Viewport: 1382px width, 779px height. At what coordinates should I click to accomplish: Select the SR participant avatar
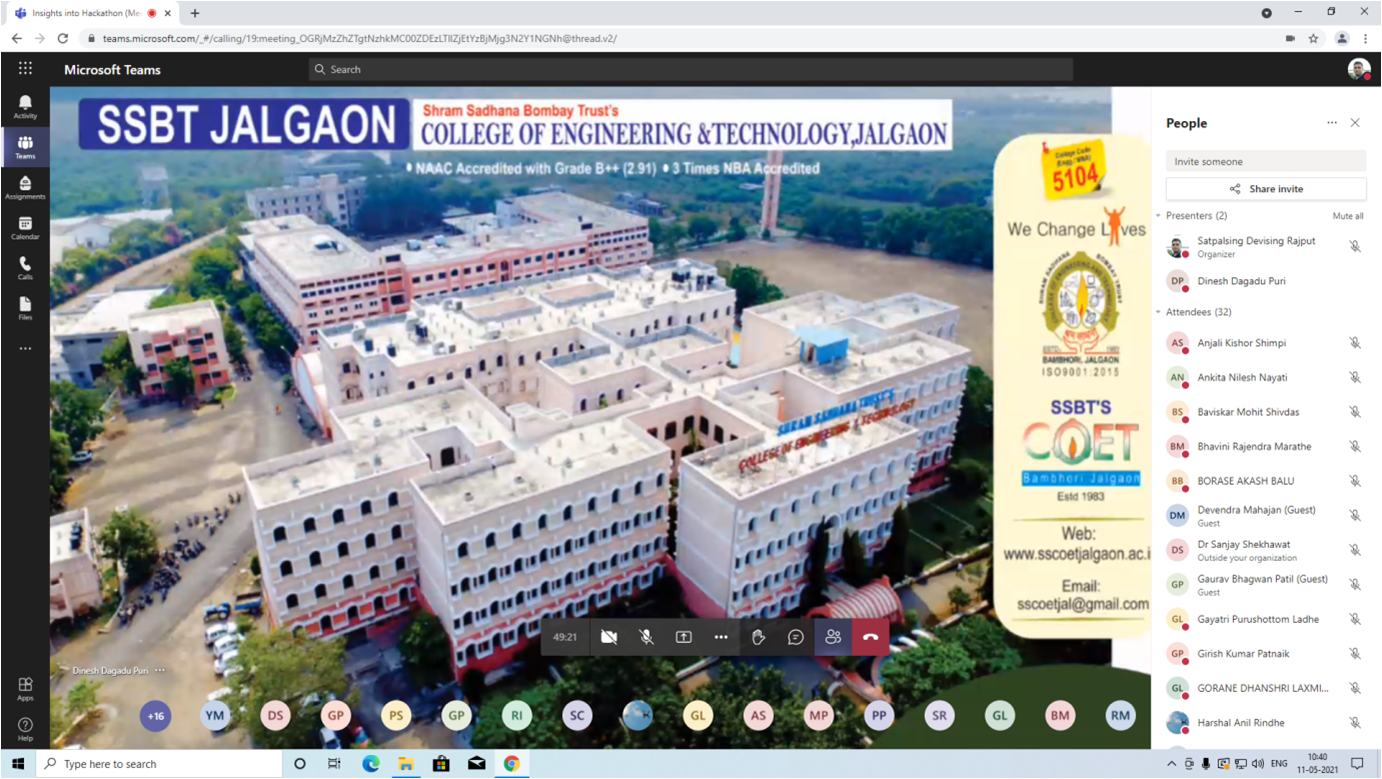pos(939,715)
